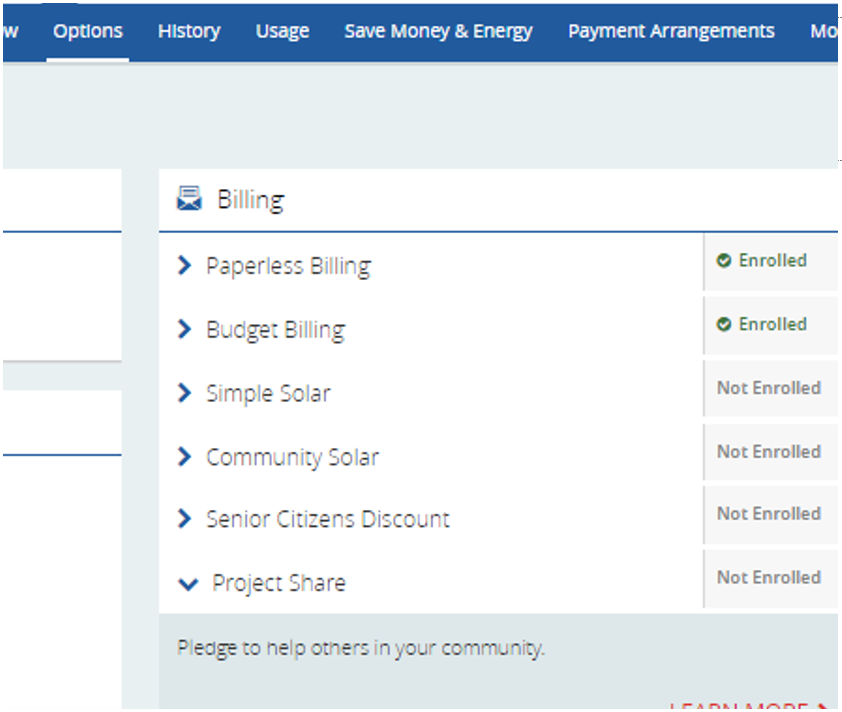Screen dimensions: 842x712
Task: Collapse the Project Share section
Action: (187, 584)
